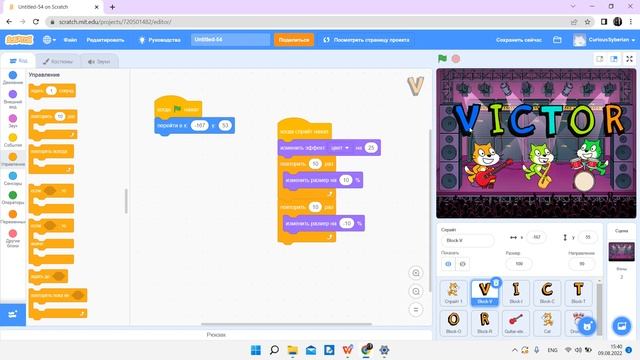Click the когда спрайт нажат hat block
Viewport: 640px width, 360px height.
click(304, 130)
